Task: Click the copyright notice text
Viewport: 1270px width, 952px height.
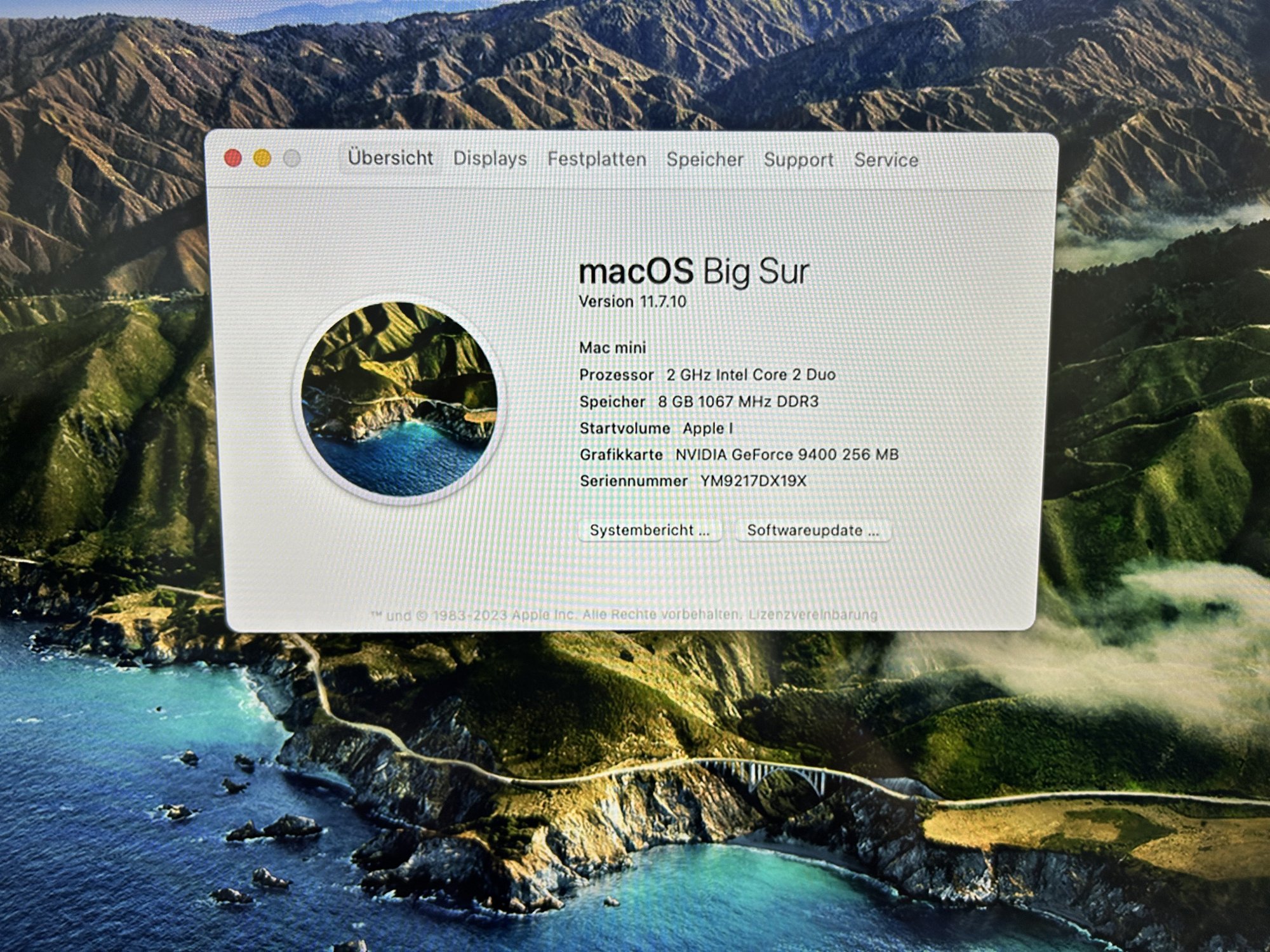Action: 556,614
